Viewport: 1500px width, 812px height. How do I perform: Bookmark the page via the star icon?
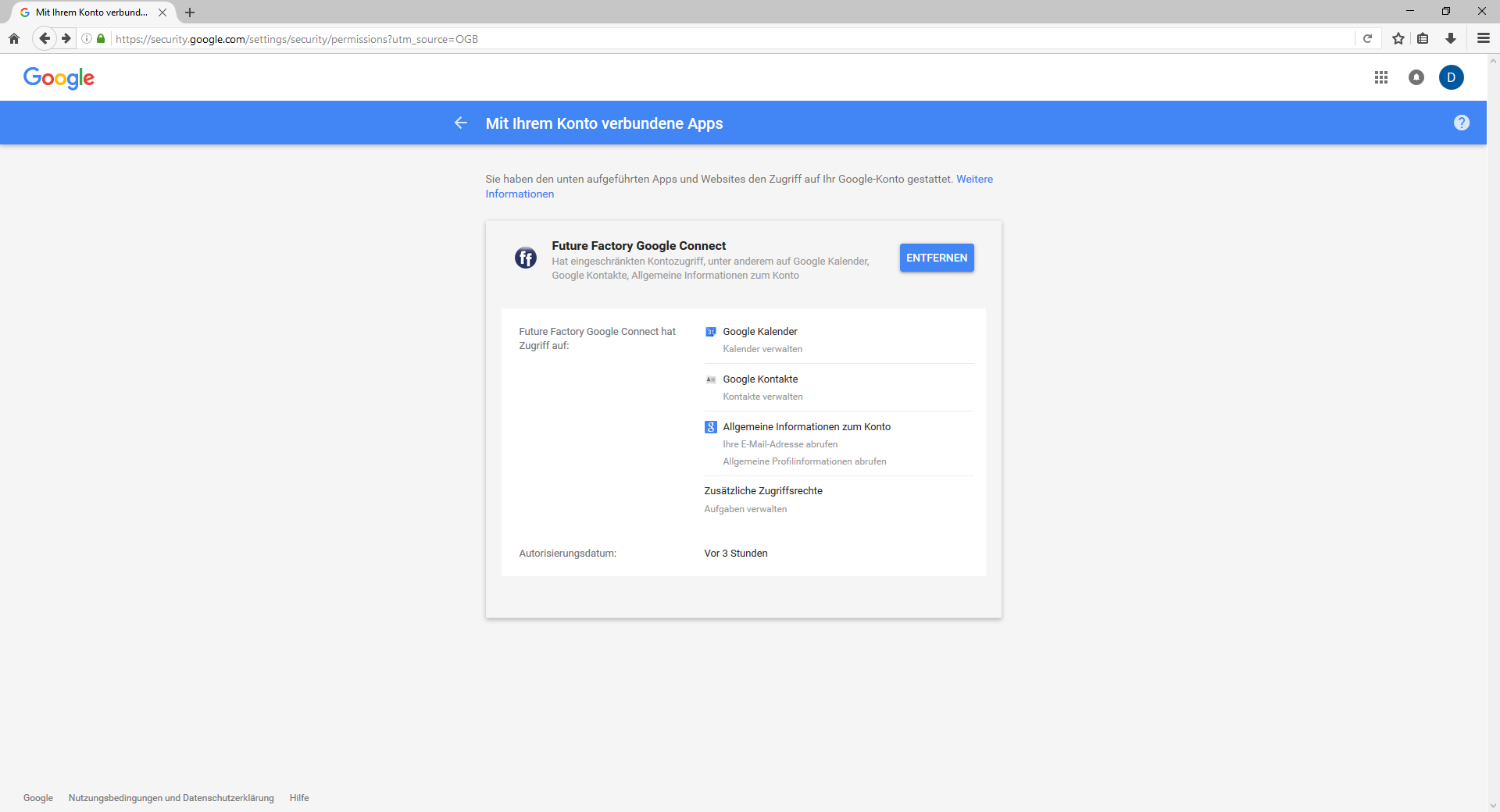[x=1398, y=38]
